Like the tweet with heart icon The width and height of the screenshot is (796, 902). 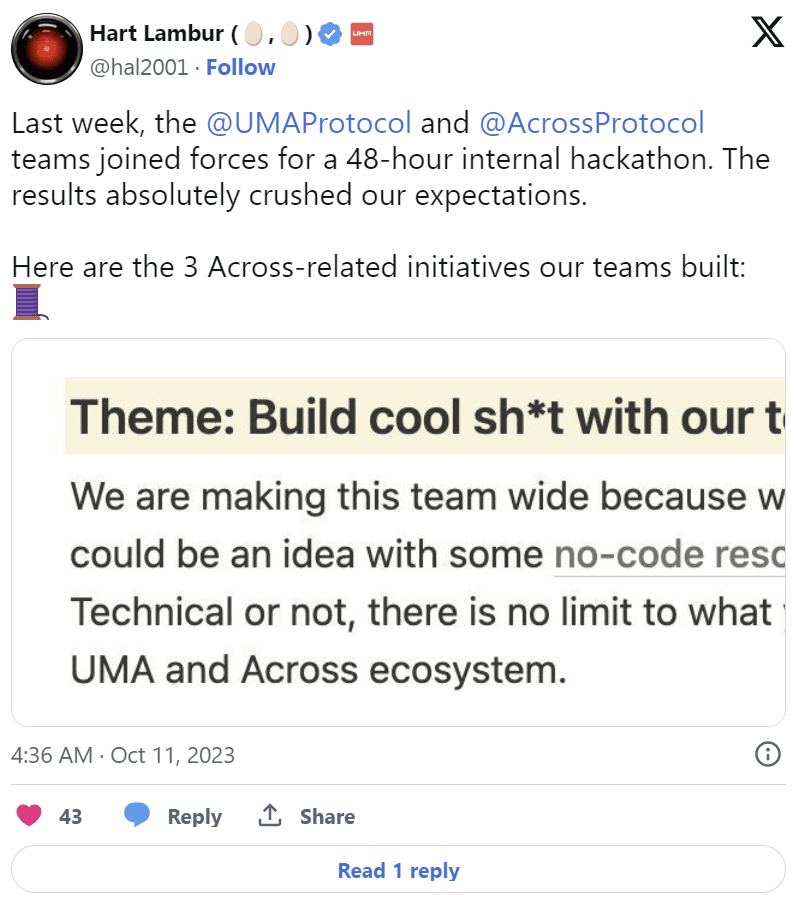pyautogui.click(x=30, y=816)
